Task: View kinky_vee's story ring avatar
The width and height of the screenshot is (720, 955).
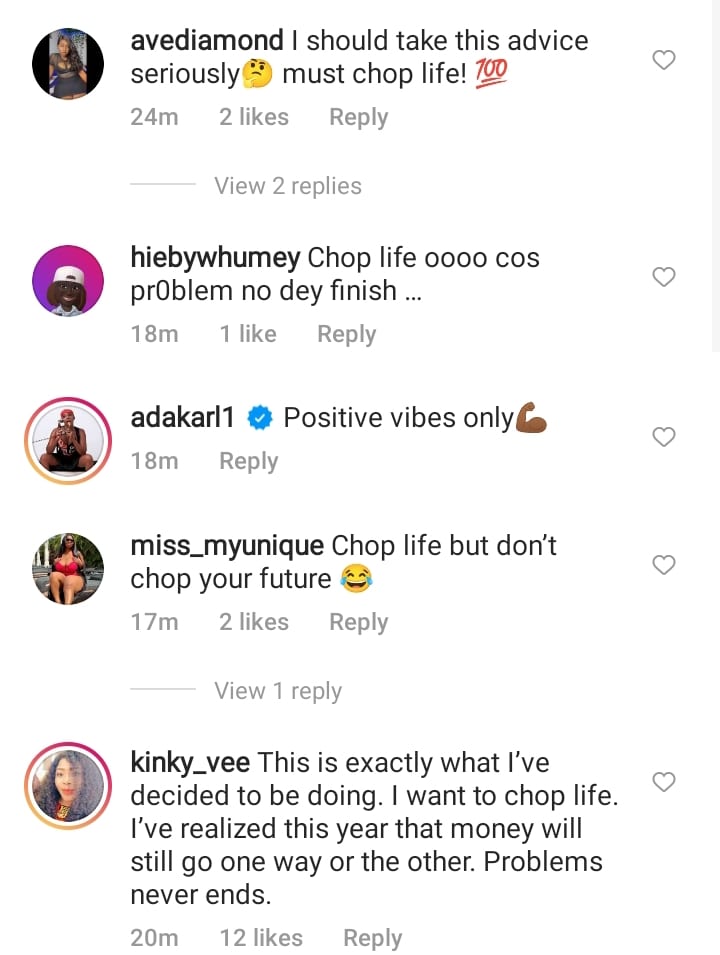Action: pos(68,785)
